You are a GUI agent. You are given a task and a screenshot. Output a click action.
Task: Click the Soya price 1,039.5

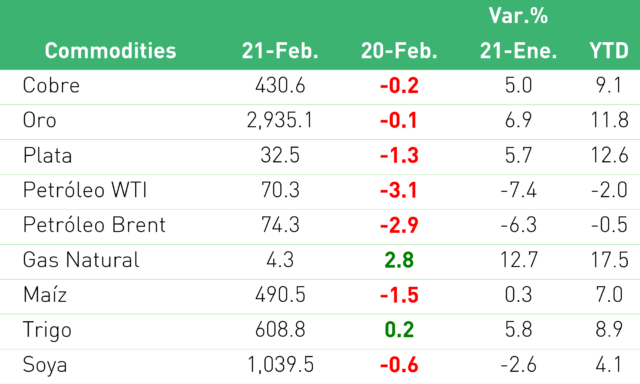tap(281, 365)
